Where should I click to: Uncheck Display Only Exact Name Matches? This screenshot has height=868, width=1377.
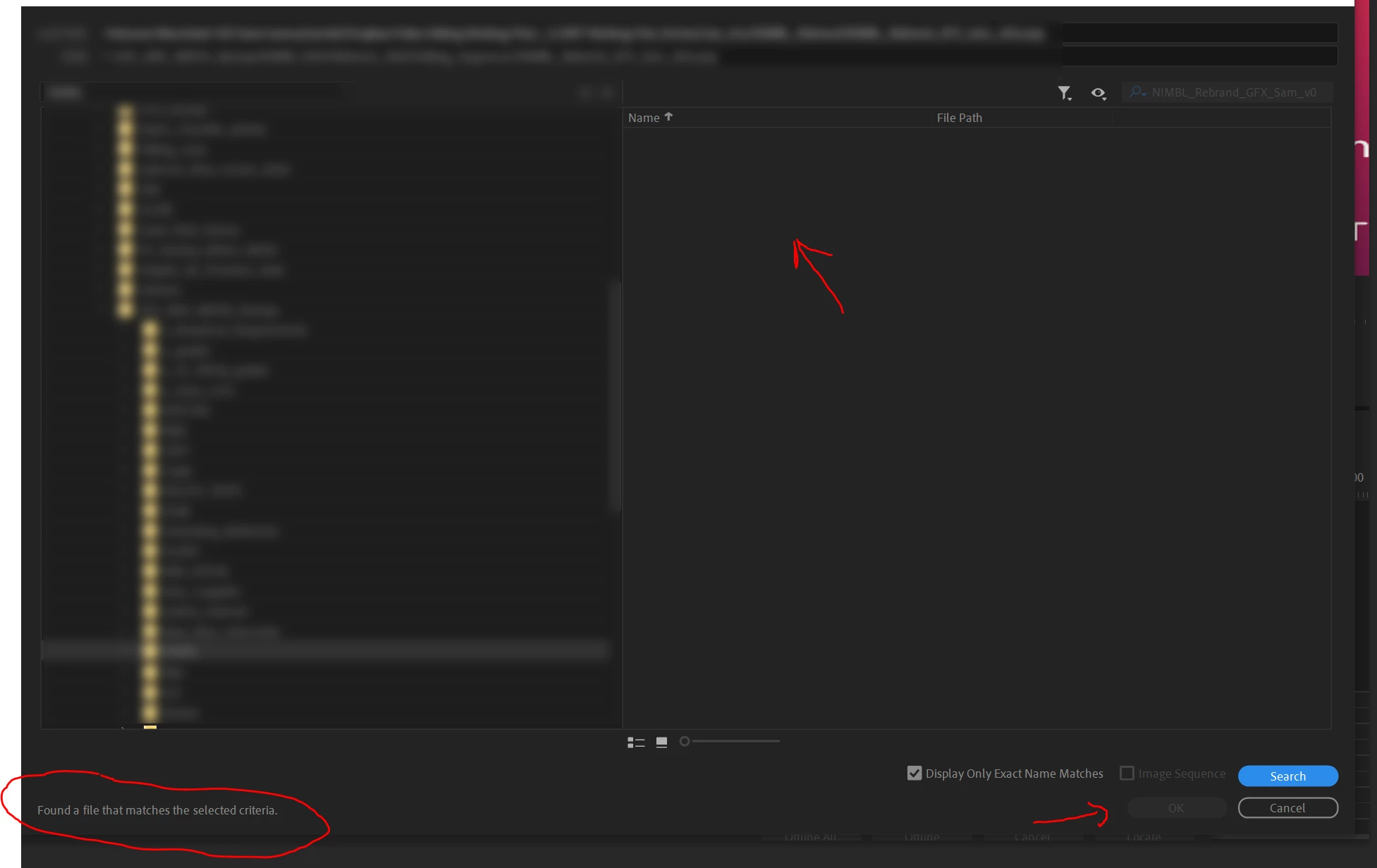pyautogui.click(x=914, y=774)
